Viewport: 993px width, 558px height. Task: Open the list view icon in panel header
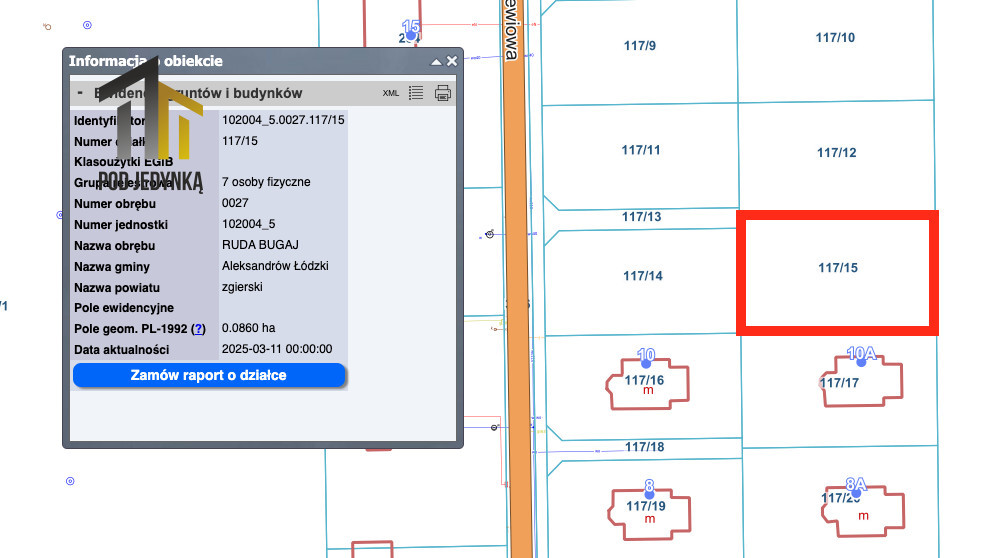416,93
